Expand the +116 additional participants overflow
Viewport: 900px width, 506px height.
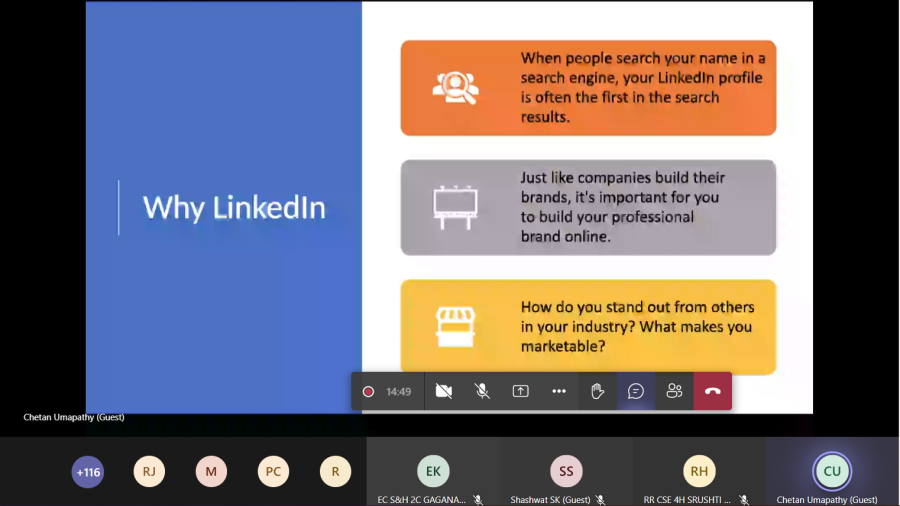(88, 471)
